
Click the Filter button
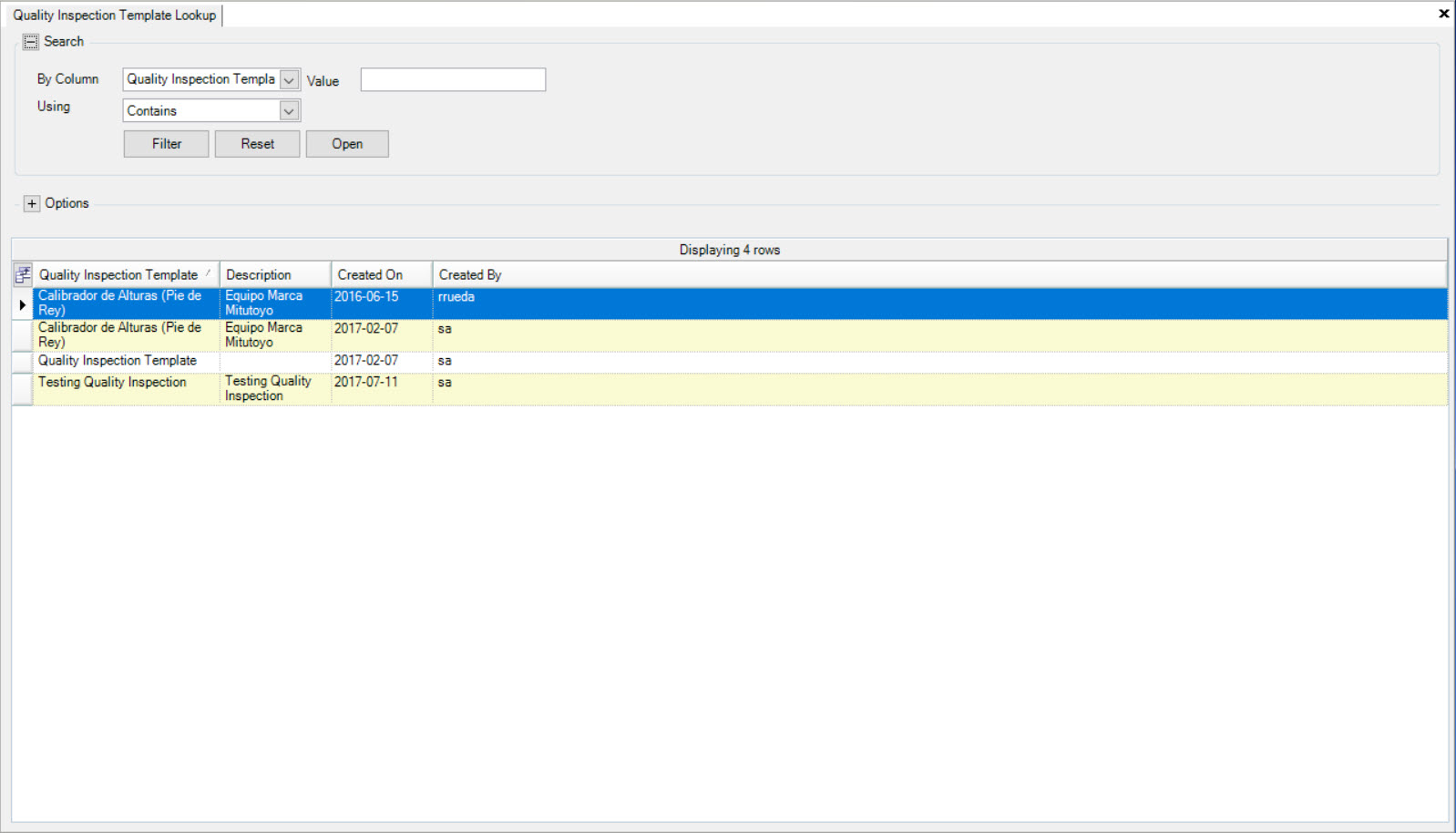pos(167,144)
